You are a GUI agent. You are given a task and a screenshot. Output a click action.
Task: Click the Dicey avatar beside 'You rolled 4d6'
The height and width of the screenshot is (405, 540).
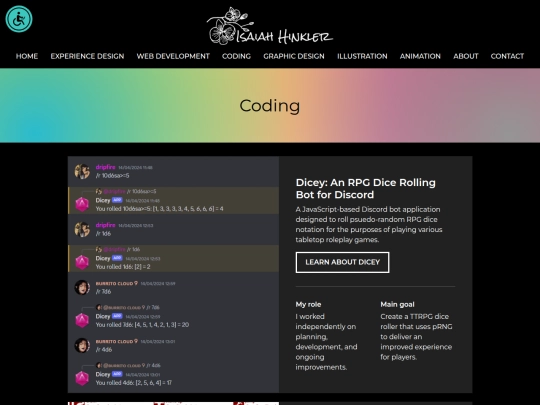(82, 378)
